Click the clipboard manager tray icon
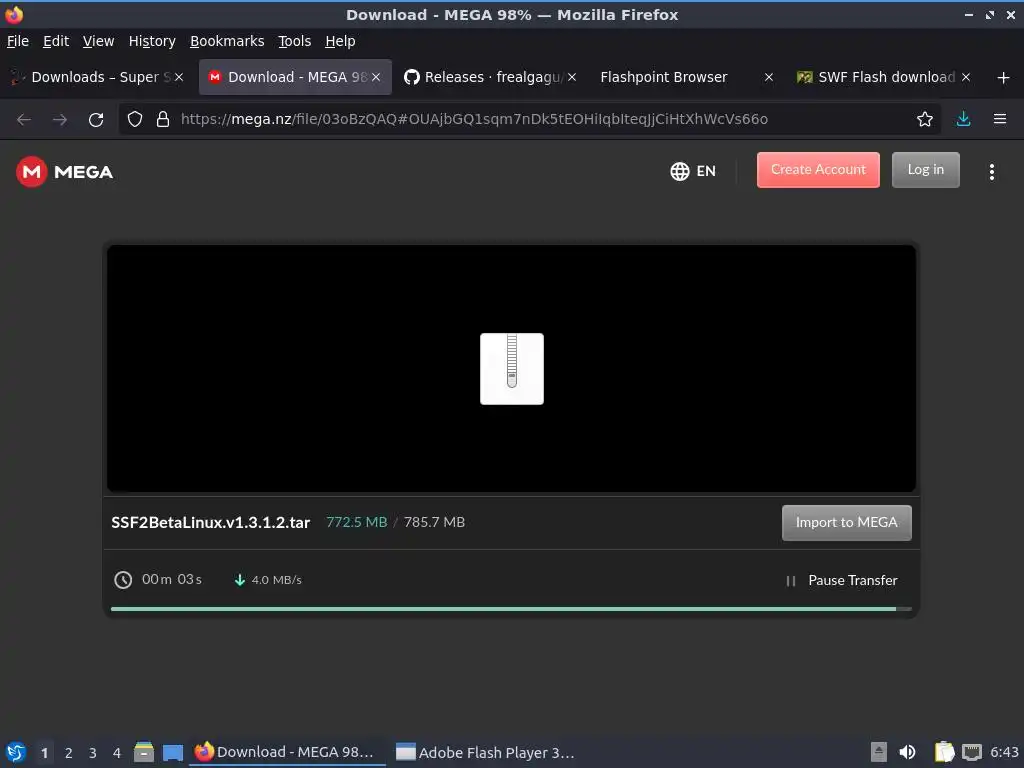Image resolution: width=1024 pixels, height=768 pixels. pyautogui.click(x=944, y=752)
